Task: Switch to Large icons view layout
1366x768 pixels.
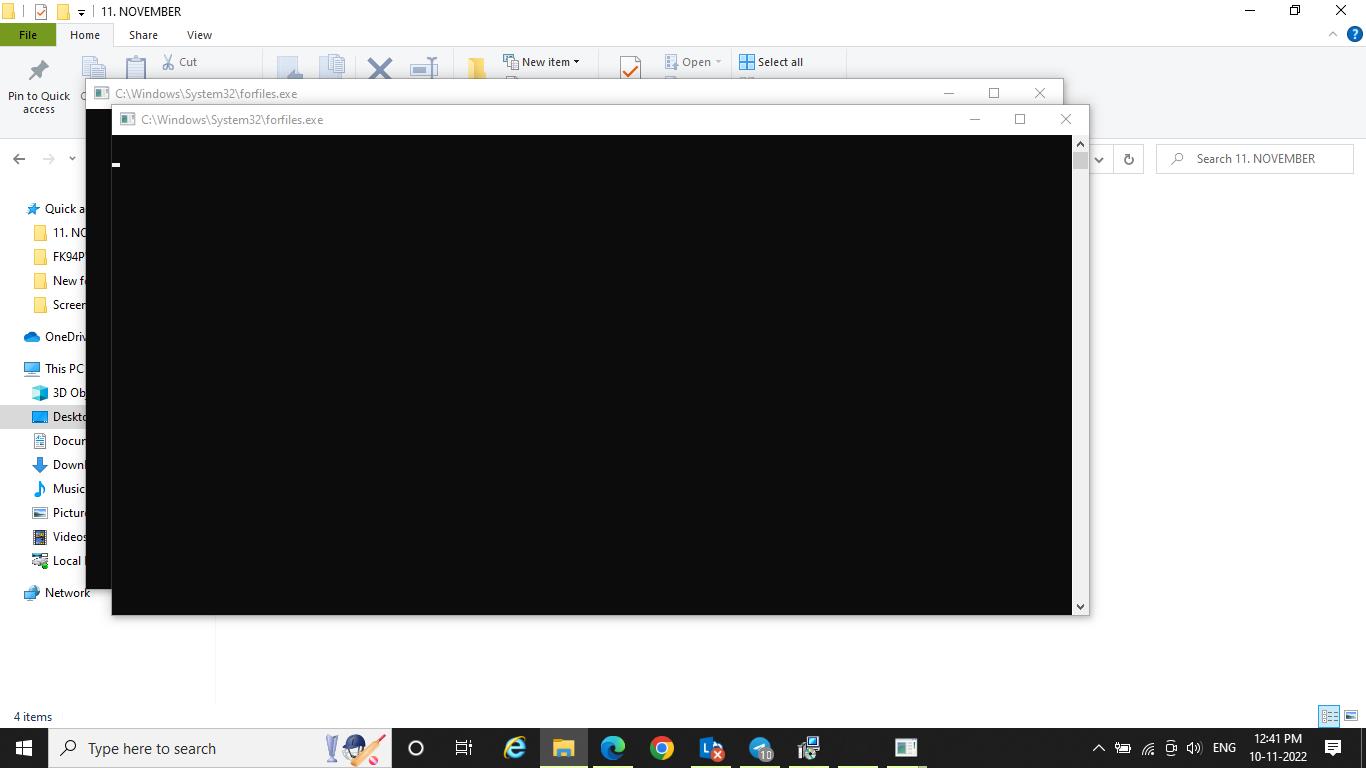Action: click(x=1350, y=716)
